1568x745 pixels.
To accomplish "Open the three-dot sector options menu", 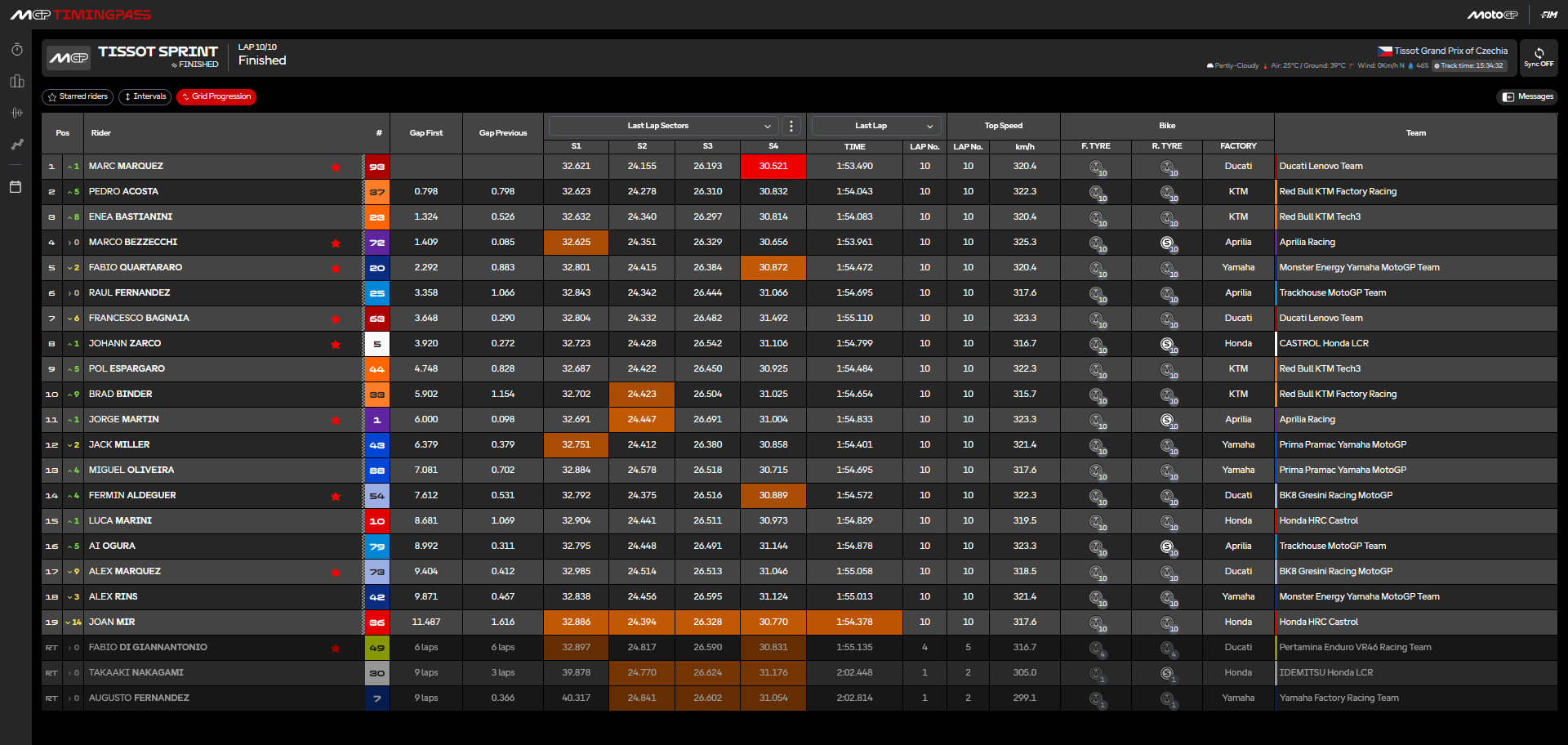I will point(791,126).
